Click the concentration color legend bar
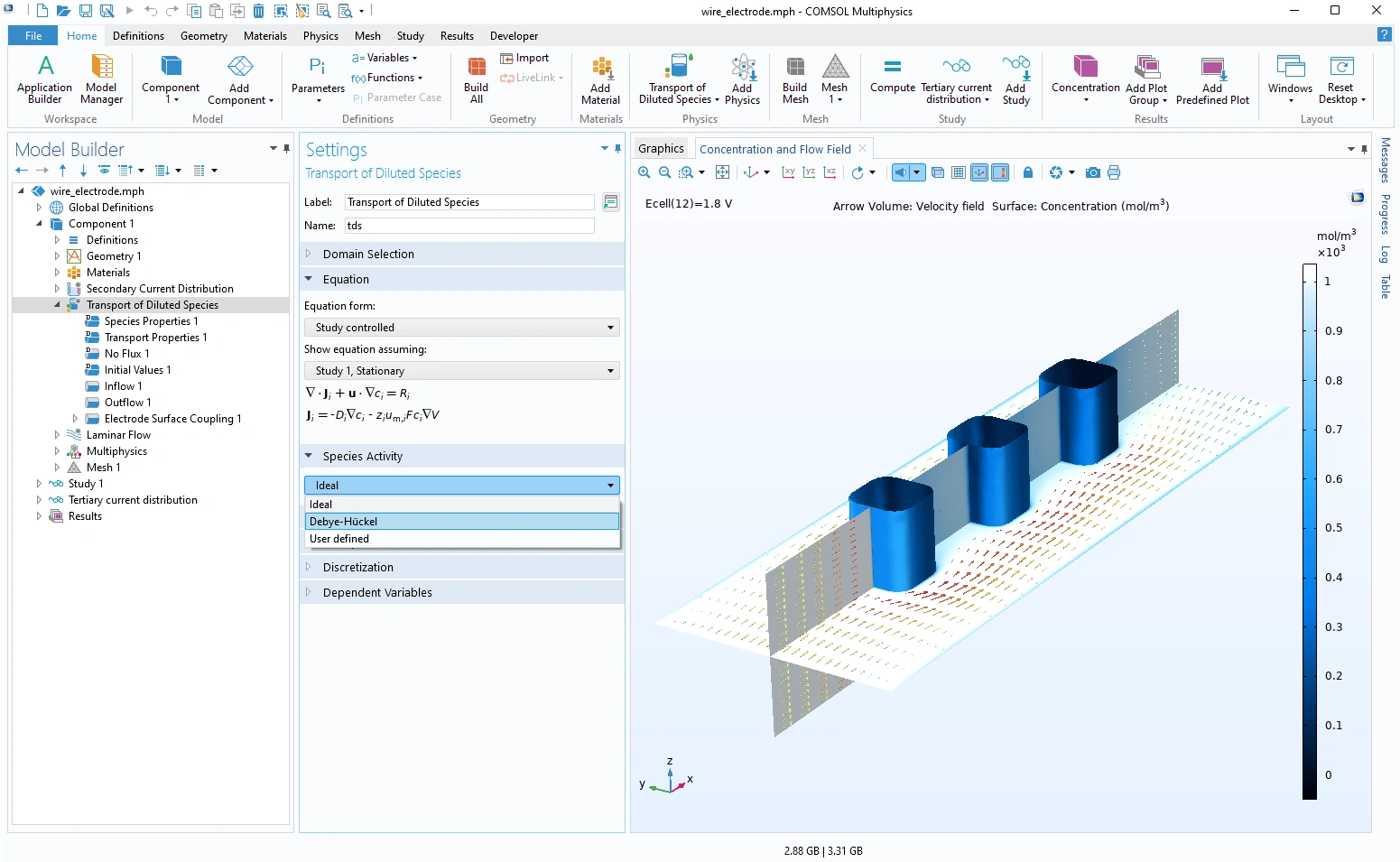 (1309, 531)
